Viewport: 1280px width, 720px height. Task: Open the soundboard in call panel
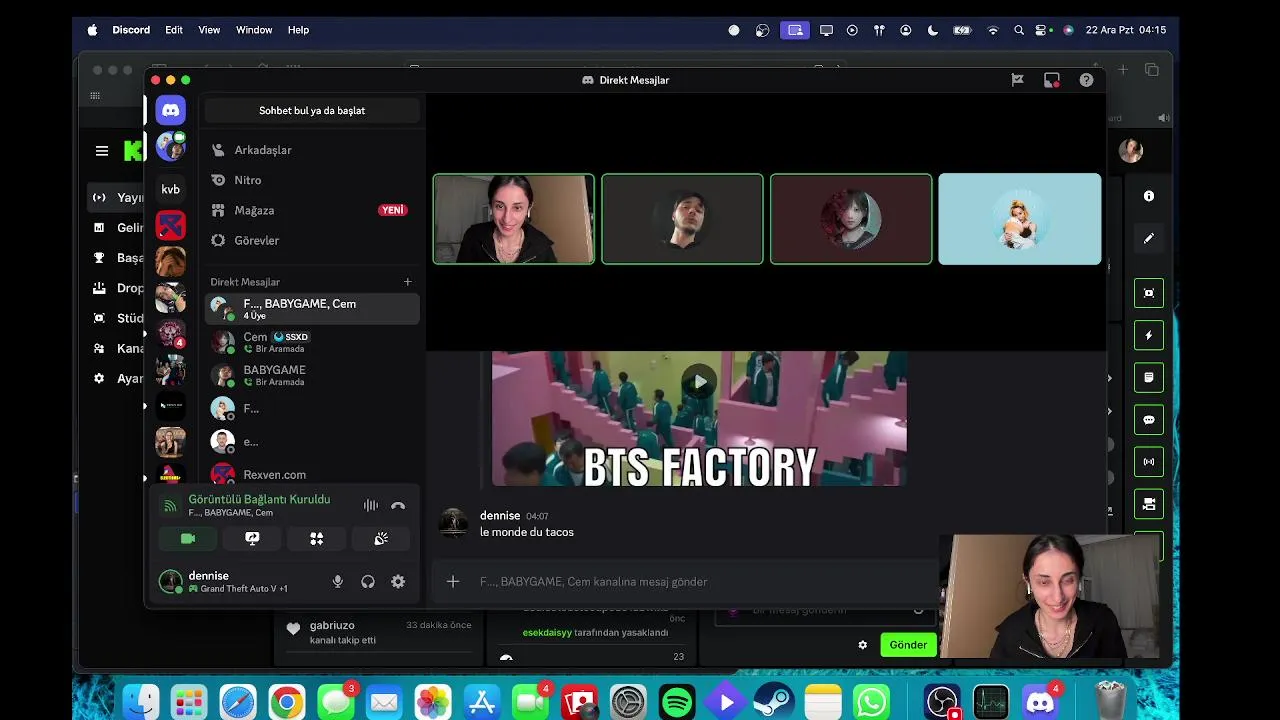381,538
